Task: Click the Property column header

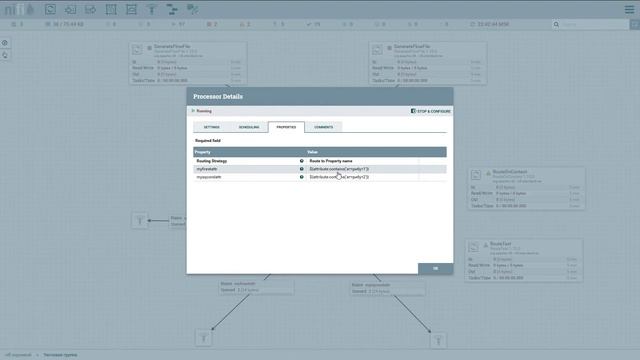Action: 202,152
